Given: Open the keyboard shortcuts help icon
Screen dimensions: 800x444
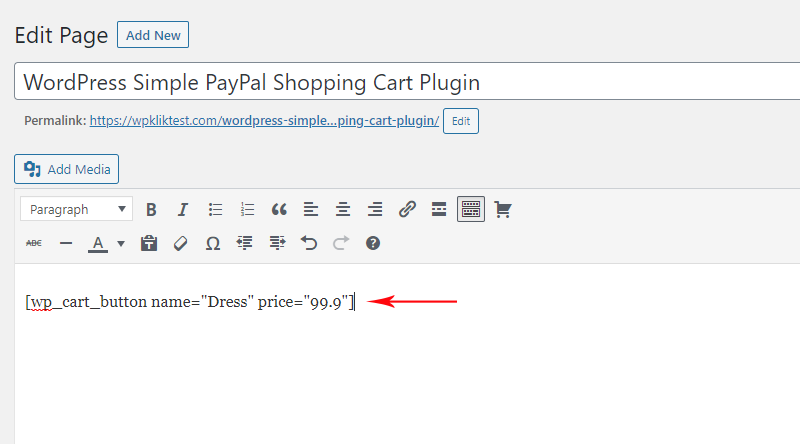Looking at the screenshot, I should 373,243.
